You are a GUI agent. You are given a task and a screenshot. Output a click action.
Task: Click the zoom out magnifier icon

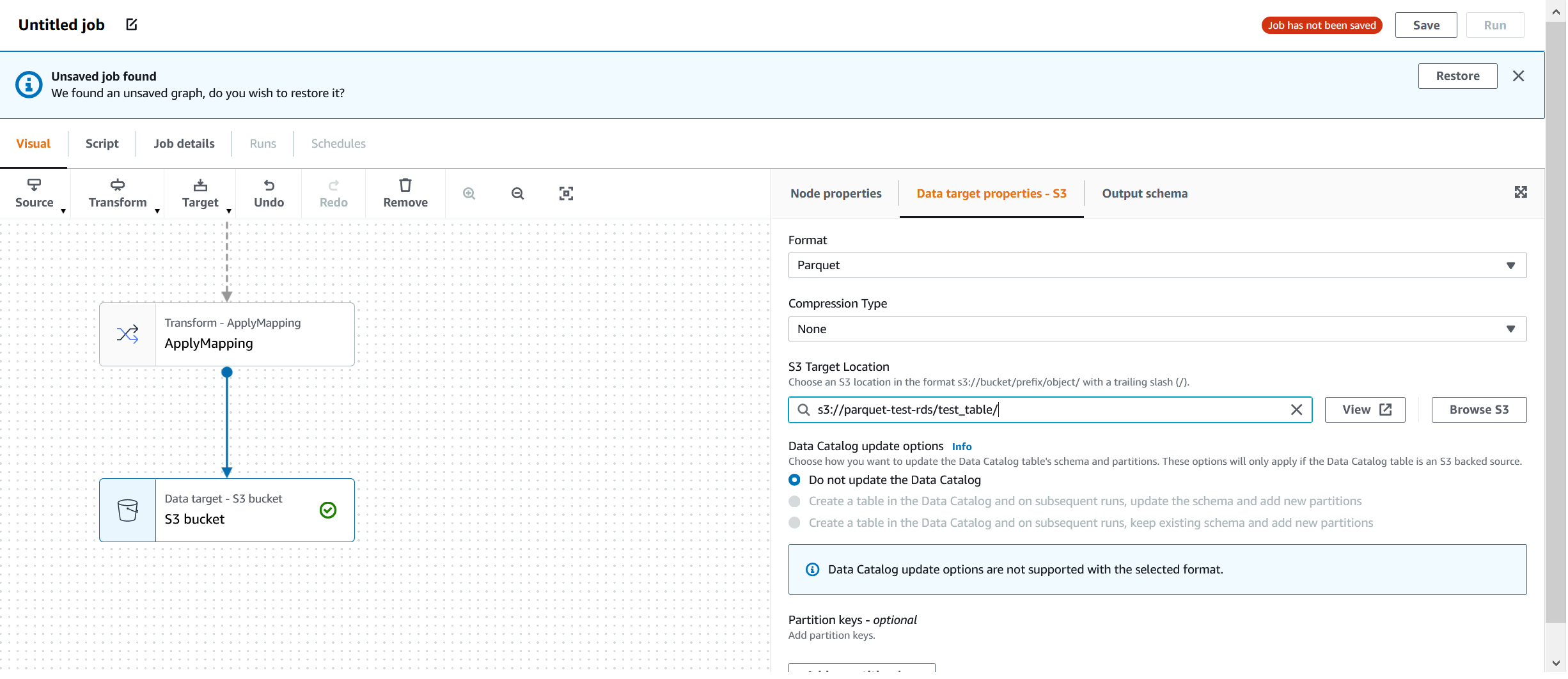pyautogui.click(x=517, y=194)
